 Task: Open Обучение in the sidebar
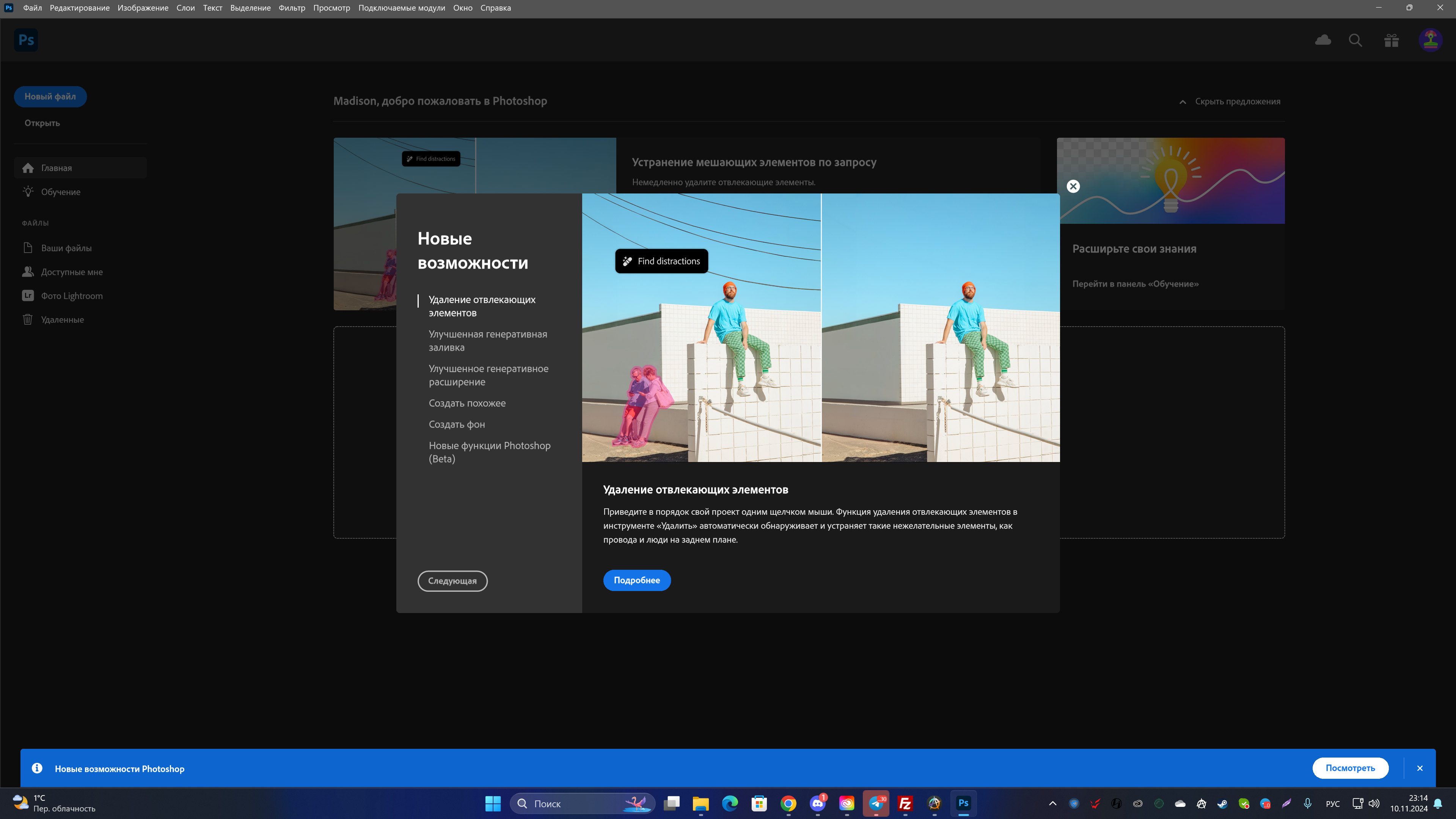coord(80,192)
